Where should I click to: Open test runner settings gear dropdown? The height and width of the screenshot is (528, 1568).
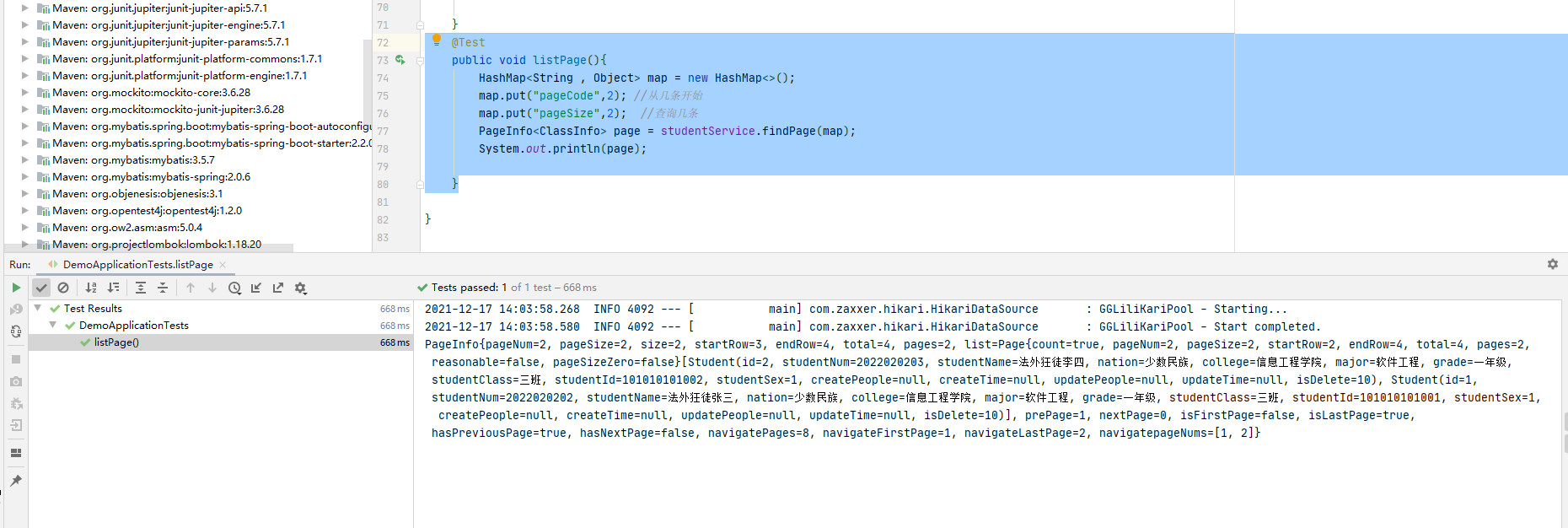[301, 288]
